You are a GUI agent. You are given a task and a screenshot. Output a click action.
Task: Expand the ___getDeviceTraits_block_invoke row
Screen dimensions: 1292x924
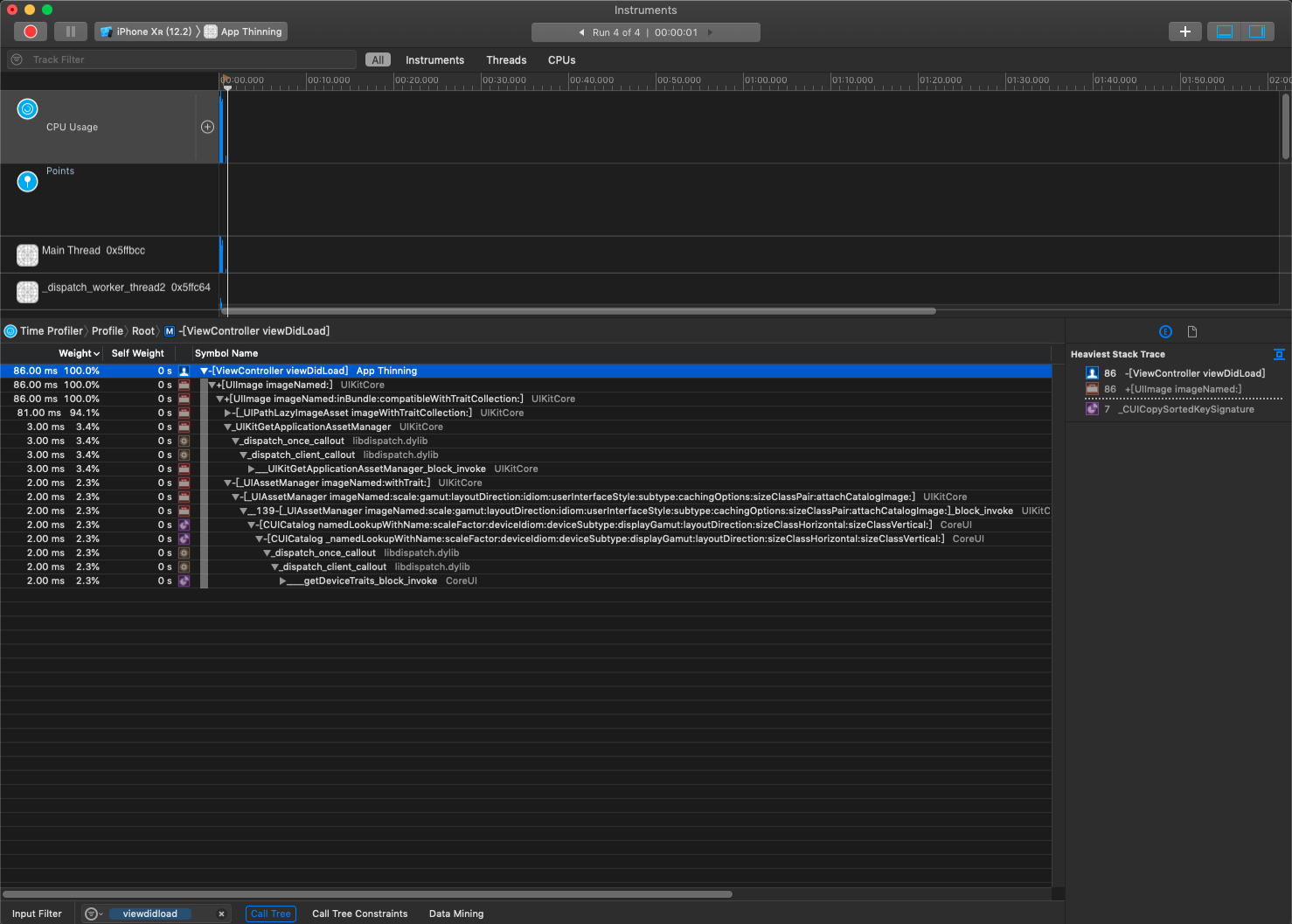pyautogui.click(x=283, y=580)
